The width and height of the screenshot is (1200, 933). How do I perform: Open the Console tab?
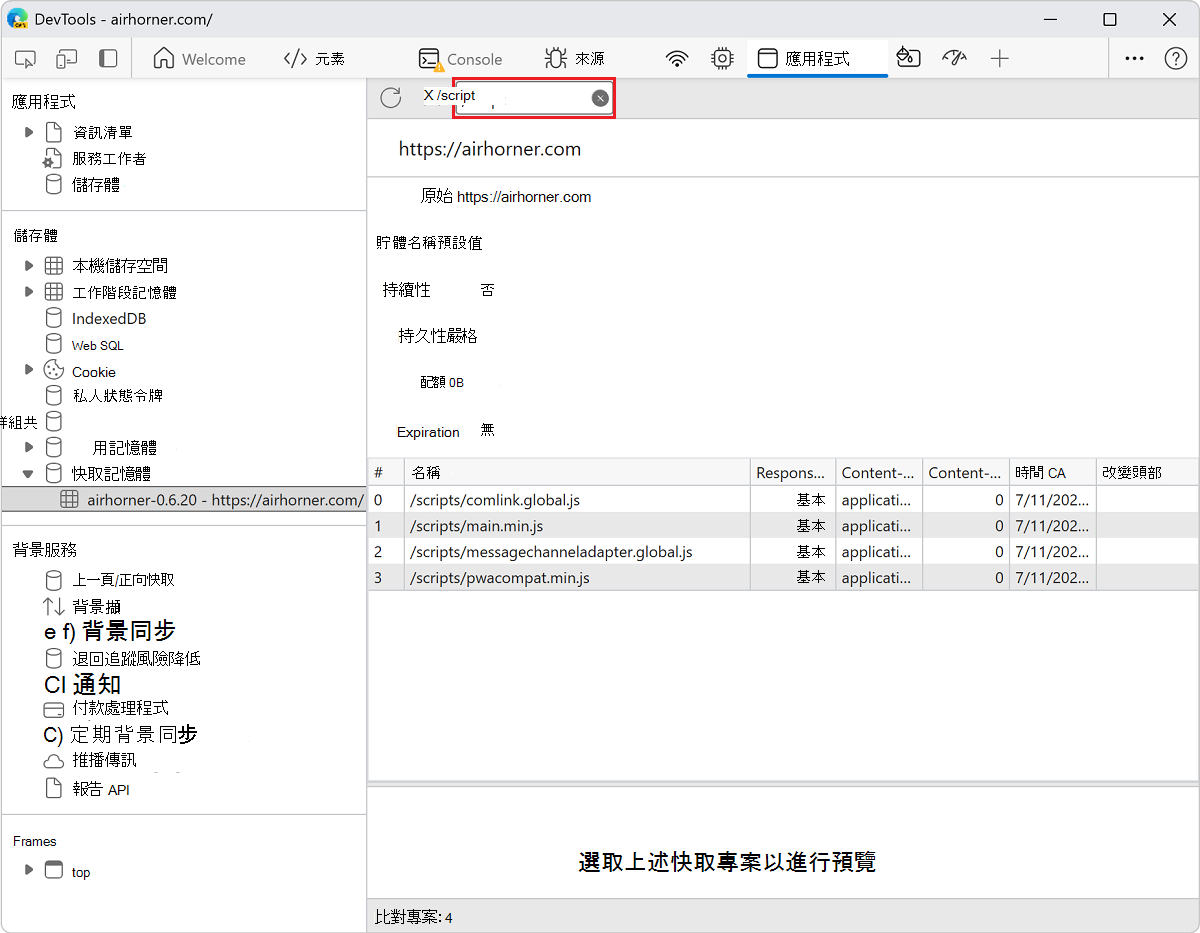tap(461, 59)
